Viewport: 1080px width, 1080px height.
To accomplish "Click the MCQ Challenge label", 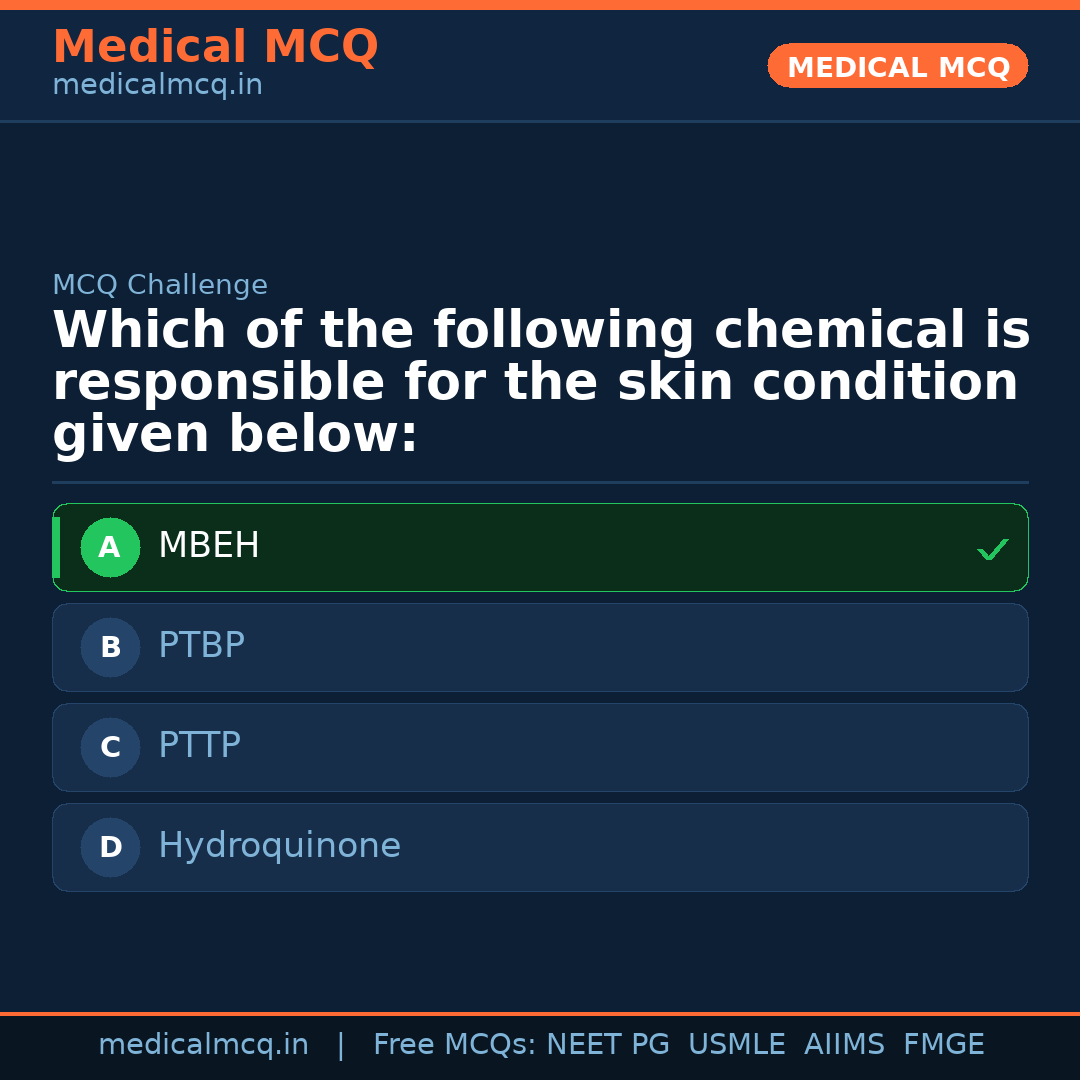I will [x=160, y=285].
